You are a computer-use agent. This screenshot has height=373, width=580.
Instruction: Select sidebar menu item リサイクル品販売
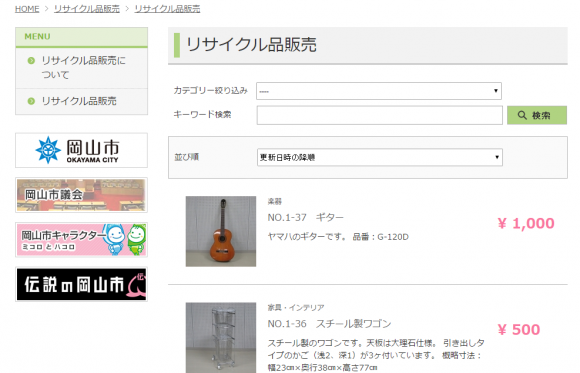click(x=79, y=101)
